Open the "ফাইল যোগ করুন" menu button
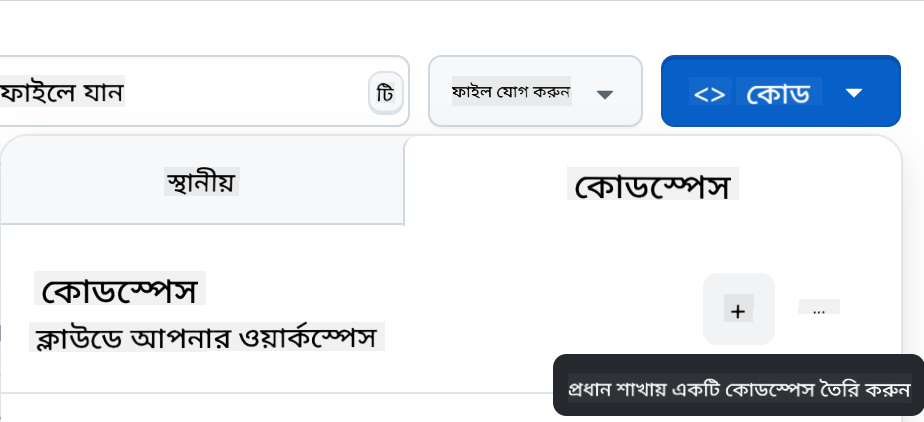Viewport: 924px width, 422px height. (511, 92)
